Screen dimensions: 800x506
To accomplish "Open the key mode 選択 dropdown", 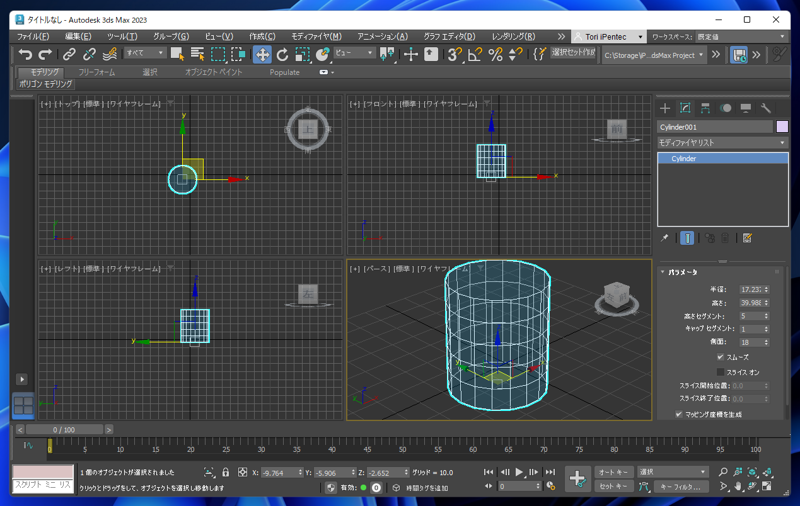I will [672, 472].
